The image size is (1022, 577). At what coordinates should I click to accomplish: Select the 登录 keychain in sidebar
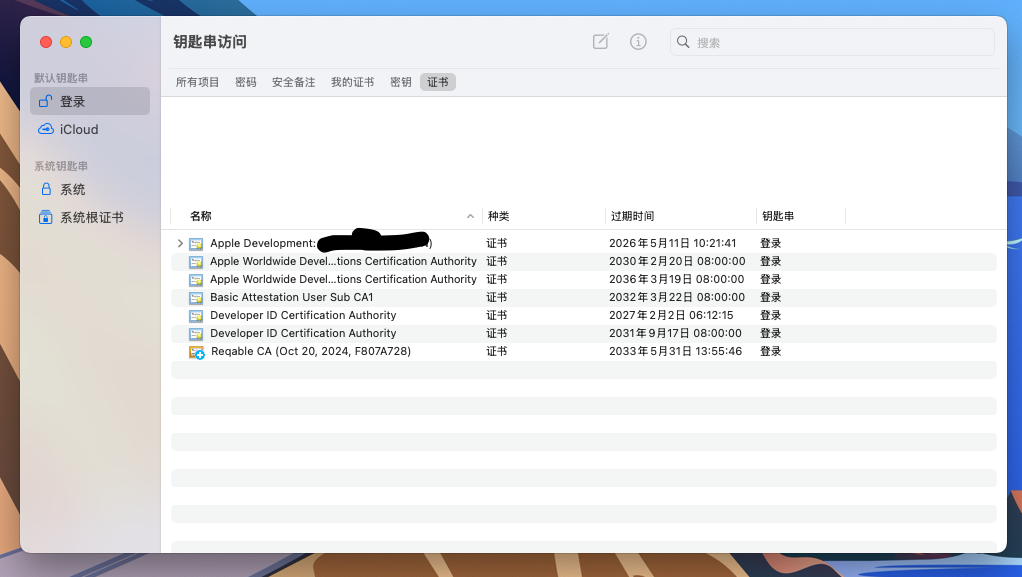(x=90, y=101)
